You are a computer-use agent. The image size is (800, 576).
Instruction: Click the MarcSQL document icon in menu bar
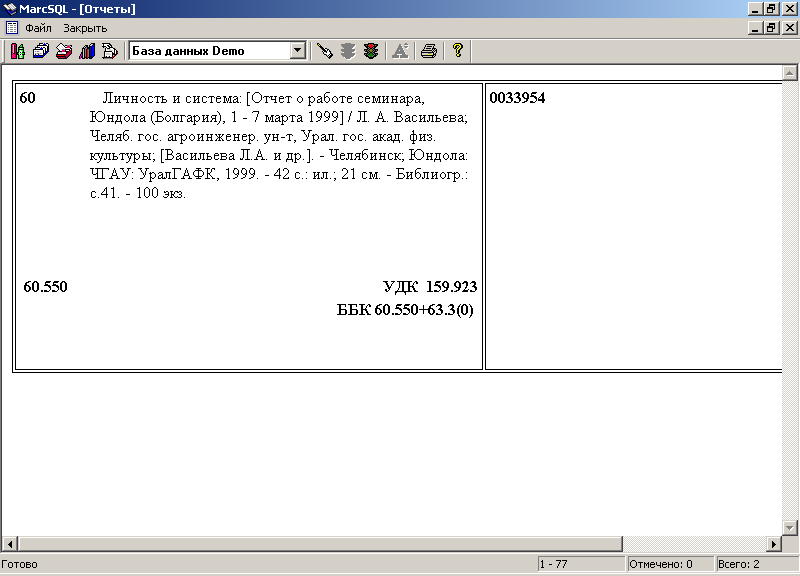[x=12, y=28]
